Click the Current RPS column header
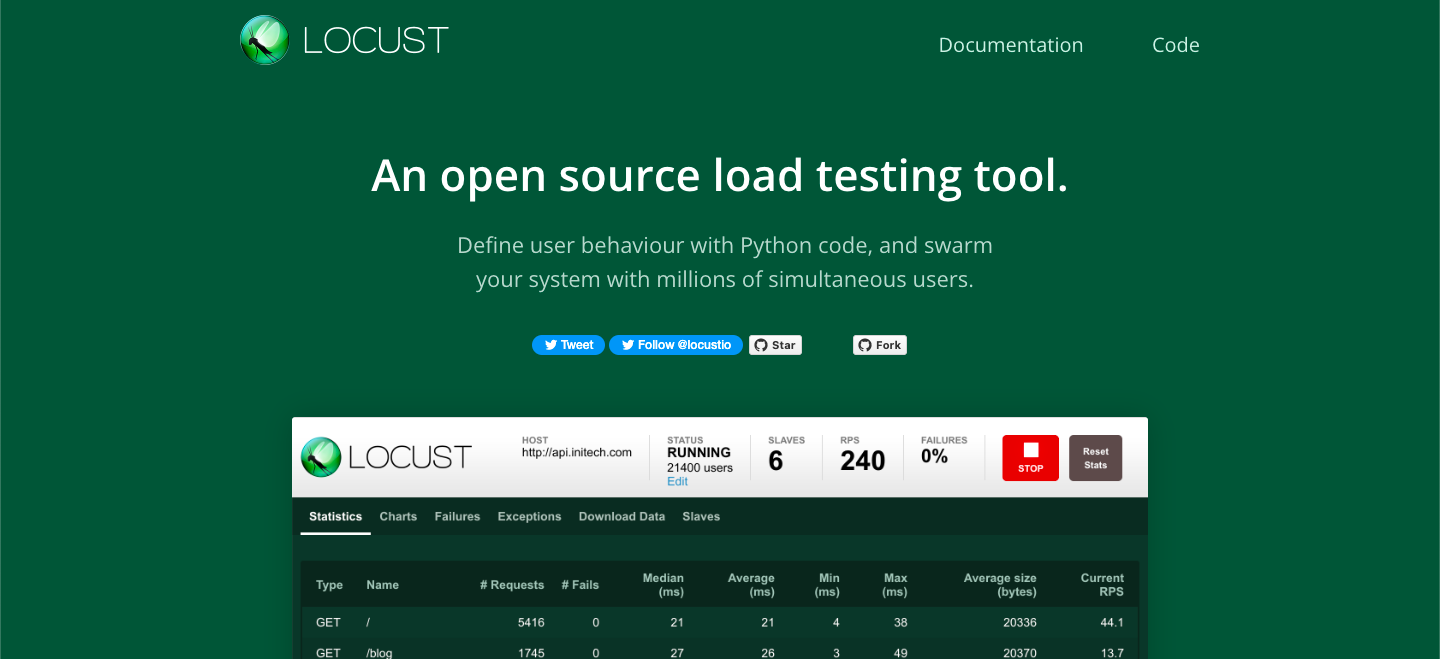 [x=1102, y=585]
